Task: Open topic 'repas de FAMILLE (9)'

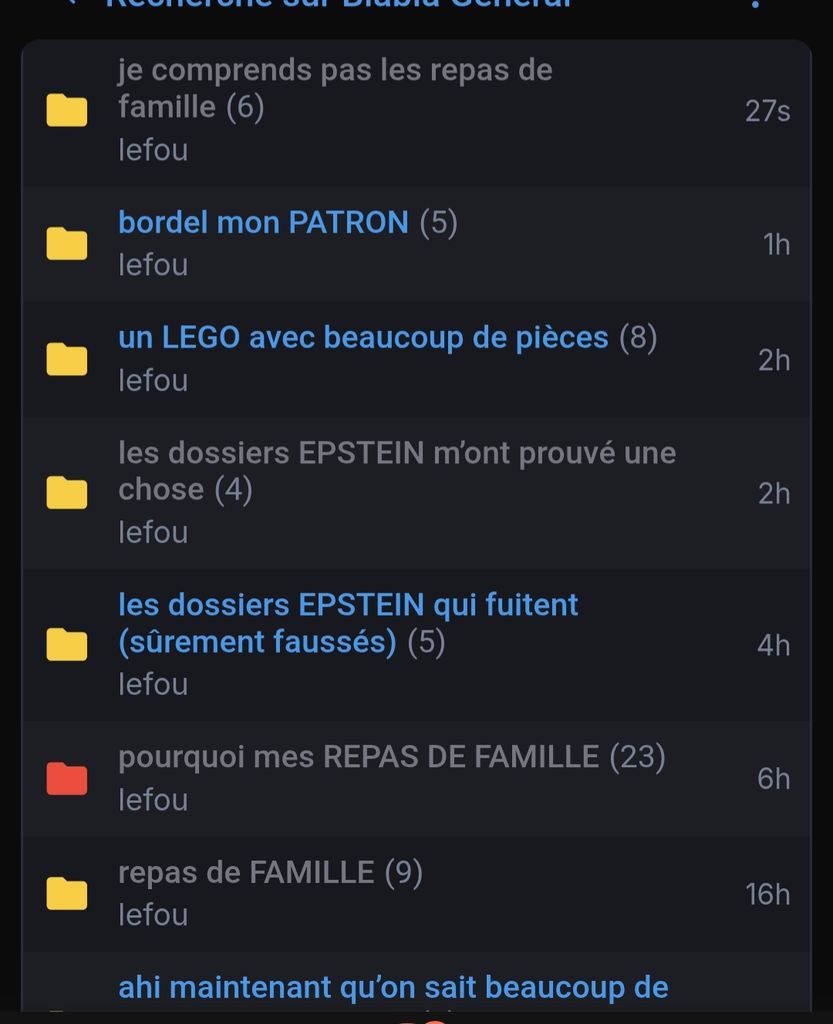Action: click(246, 873)
